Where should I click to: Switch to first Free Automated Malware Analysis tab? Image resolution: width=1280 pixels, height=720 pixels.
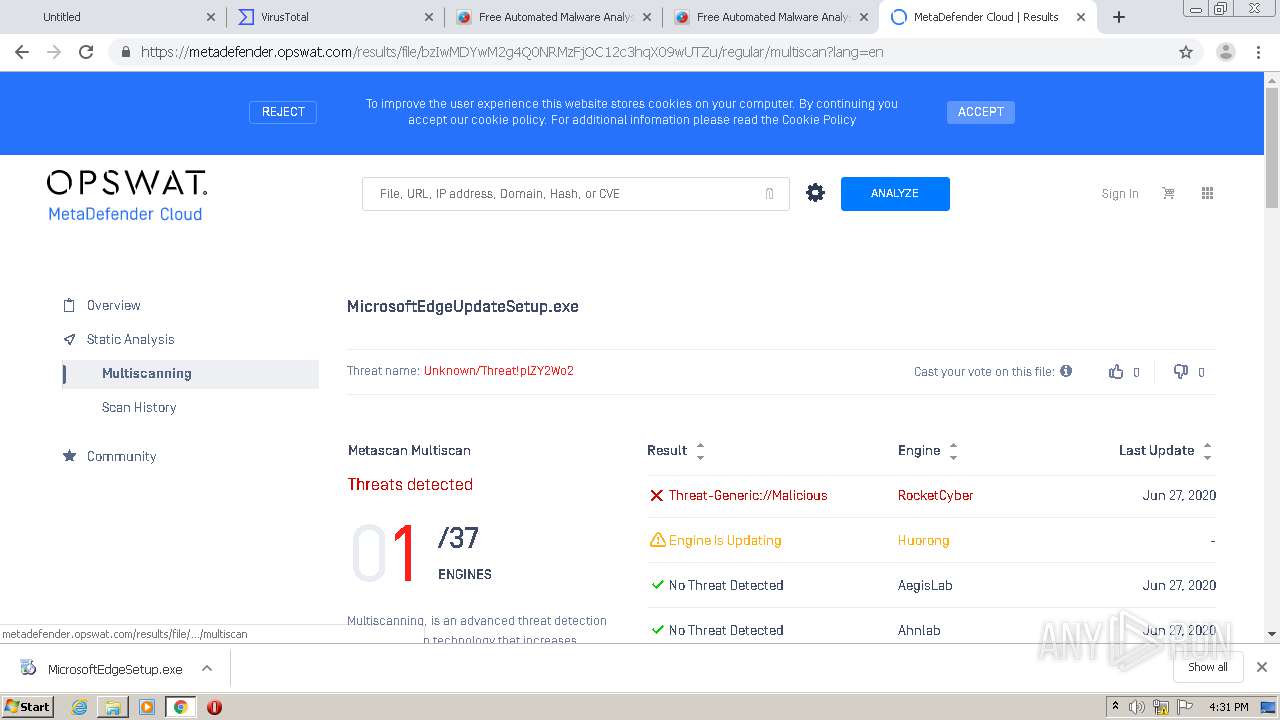pos(553,17)
